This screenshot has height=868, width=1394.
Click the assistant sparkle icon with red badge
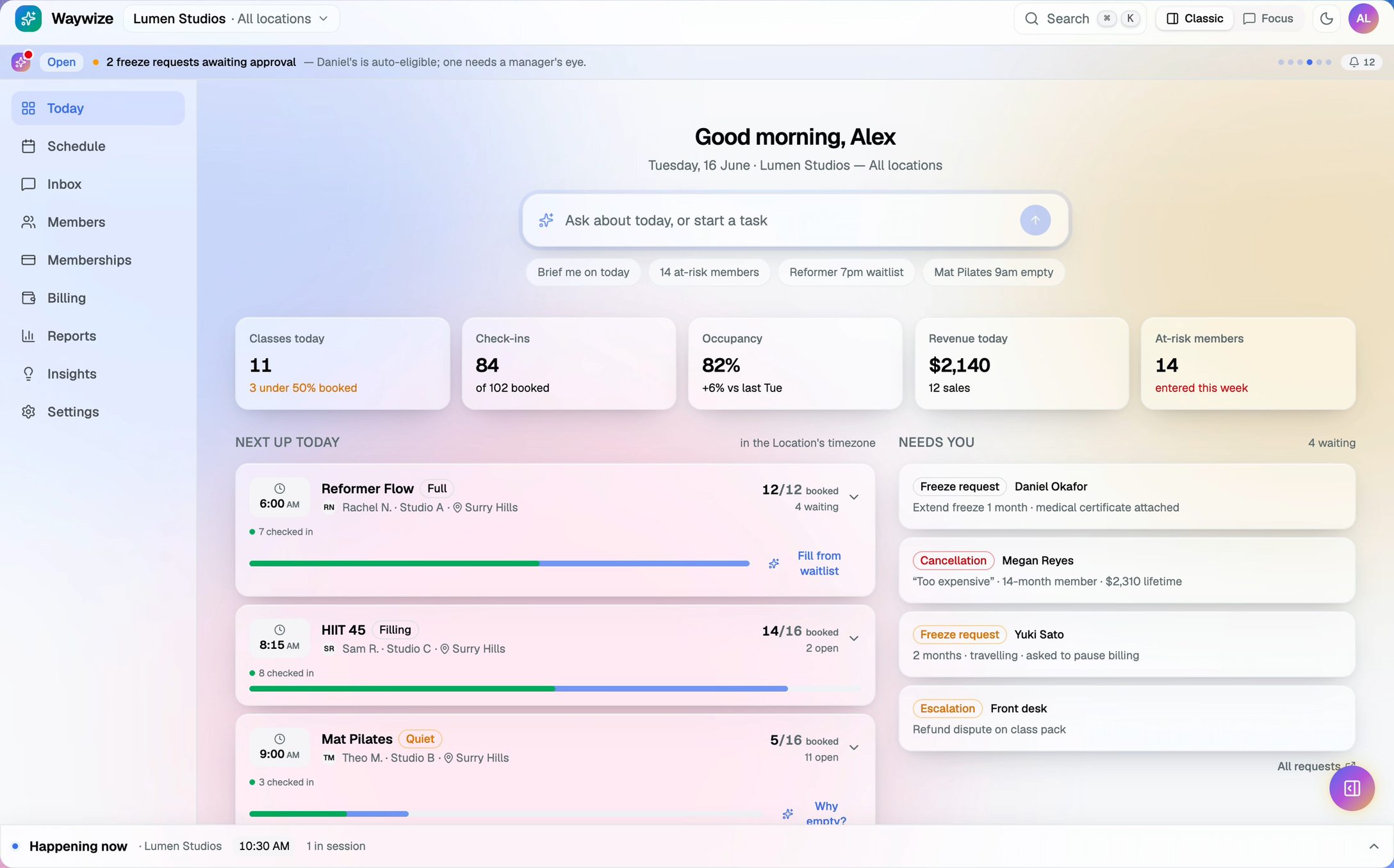click(x=21, y=61)
